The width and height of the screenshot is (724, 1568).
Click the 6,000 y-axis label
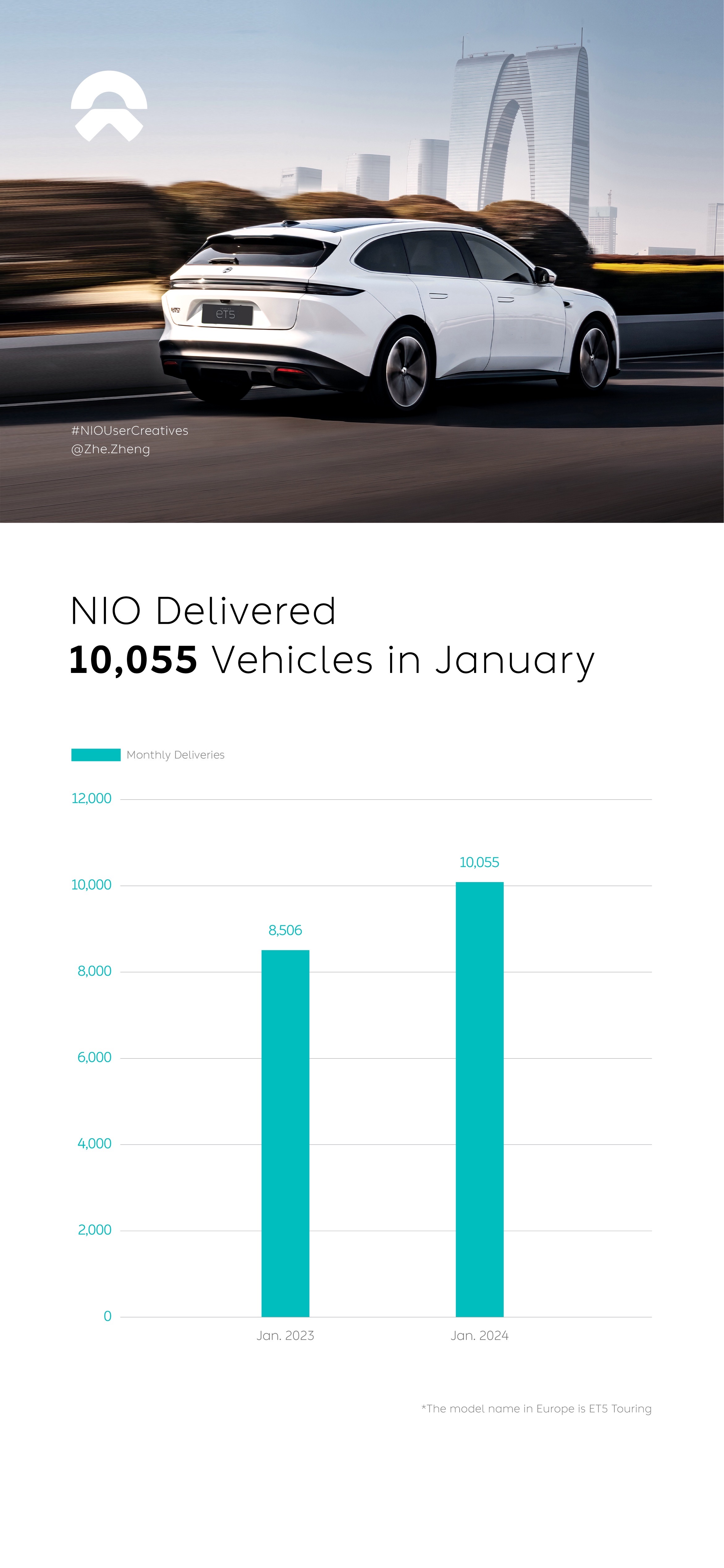(x=94, y=1057)
